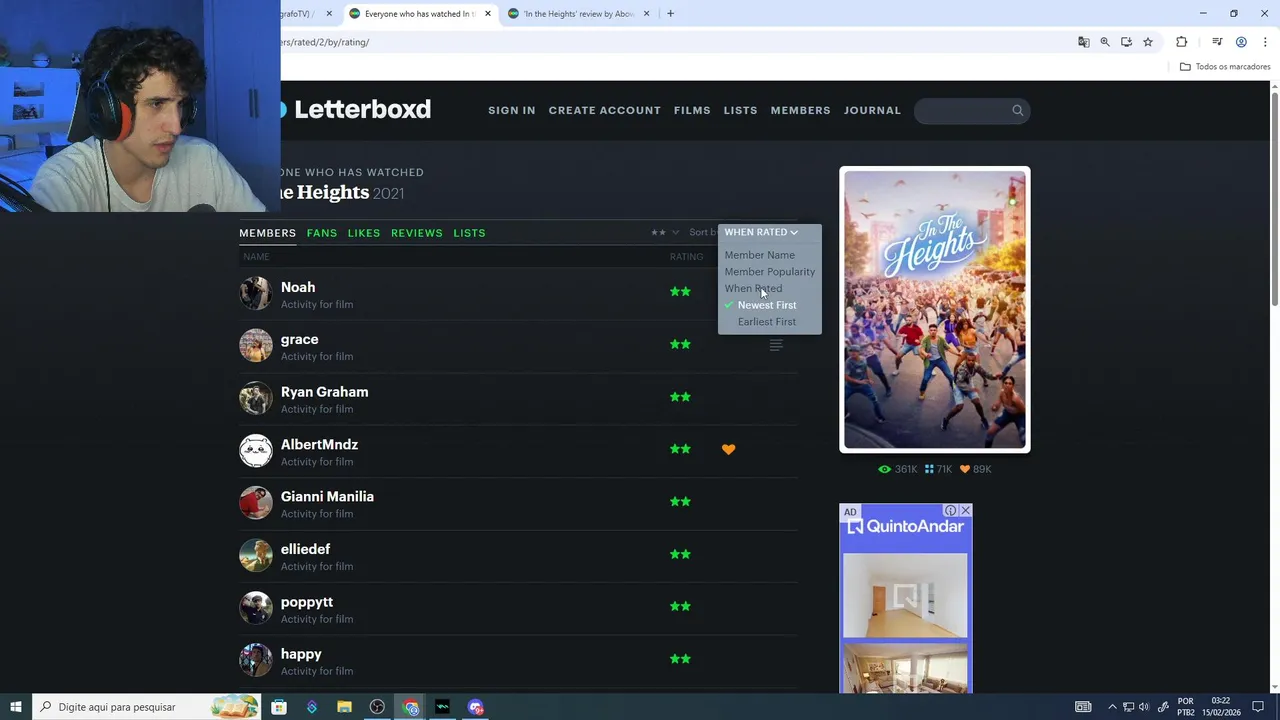Click the 71K lists icon
The width and height of the screenshot is (1280, 720).
pos(929,469)
